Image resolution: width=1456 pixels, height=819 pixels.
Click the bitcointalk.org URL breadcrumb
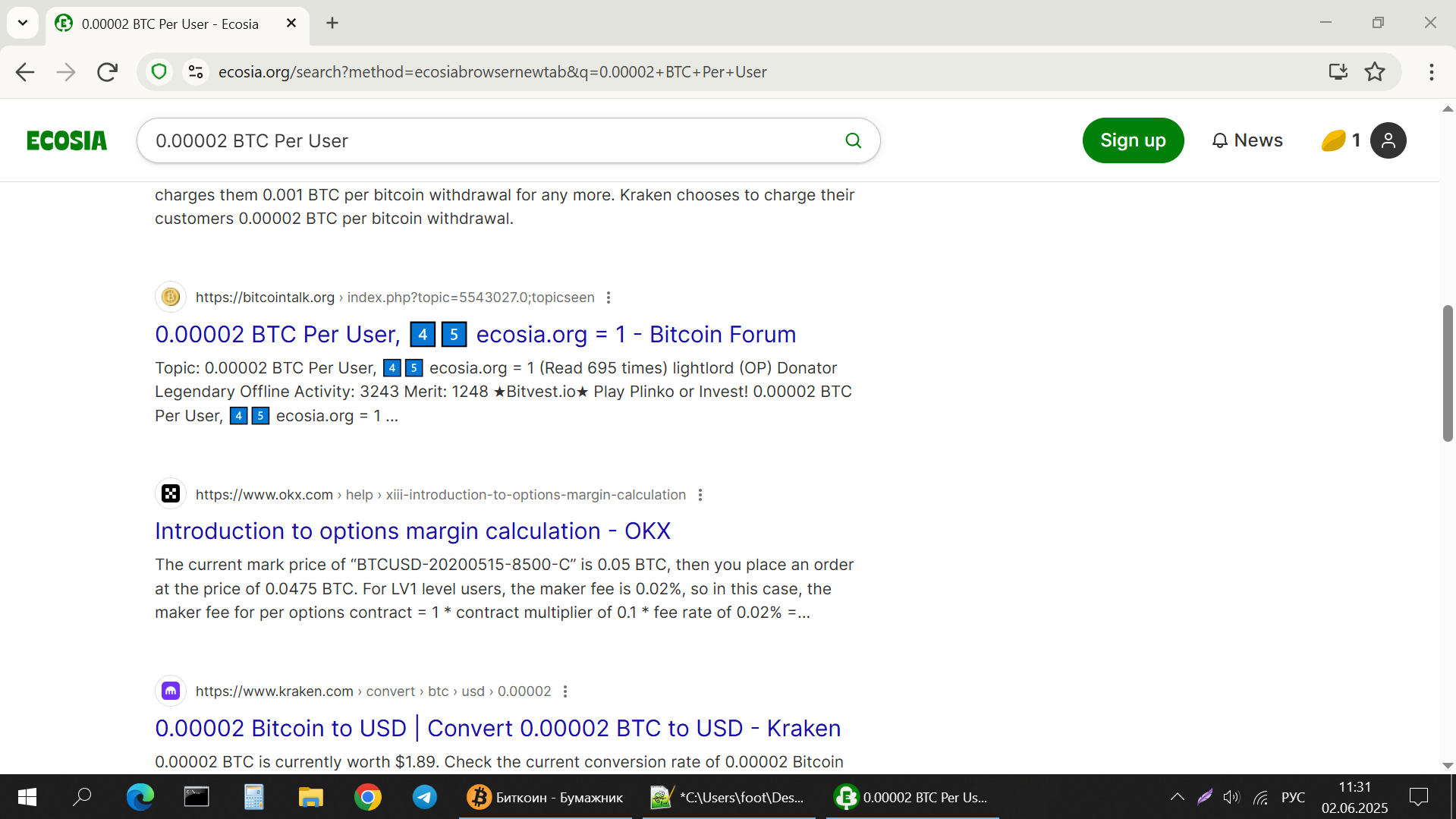pyautogui.click(x=395, y=298)
